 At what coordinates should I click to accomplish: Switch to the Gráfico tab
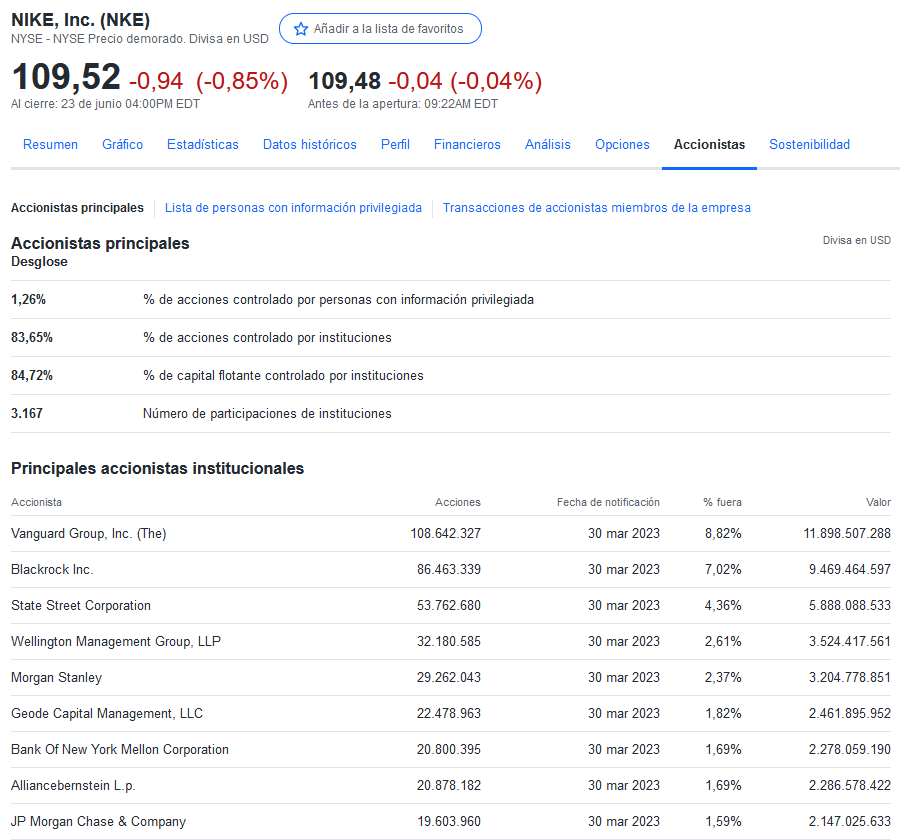click(x=122, y=145)
